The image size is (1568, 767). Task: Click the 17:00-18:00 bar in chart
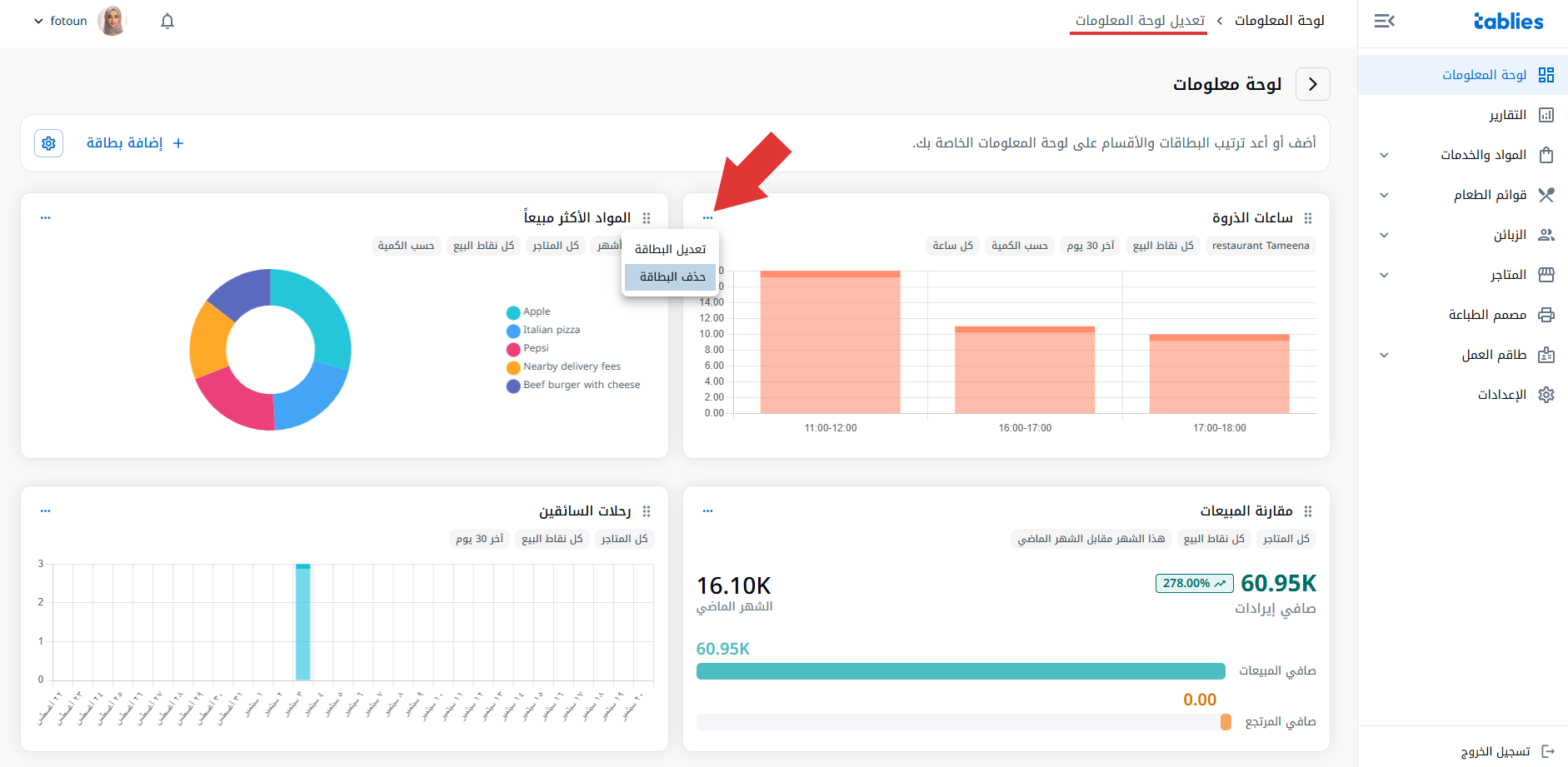[x=1219, y=374]
